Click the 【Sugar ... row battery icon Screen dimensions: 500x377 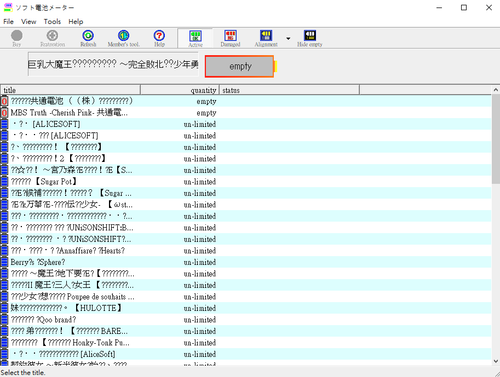click(4, 193)
